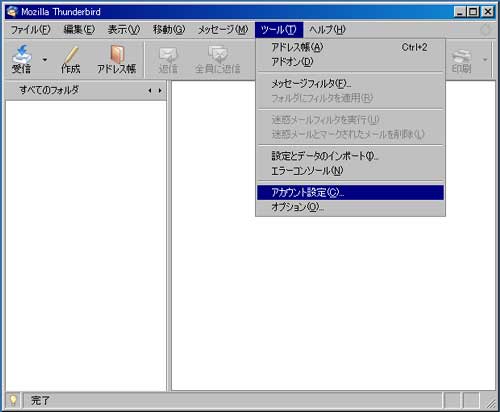Click previous folder view left arrow
Viewport: 500px width, 412px height.
tap(150, 90)
